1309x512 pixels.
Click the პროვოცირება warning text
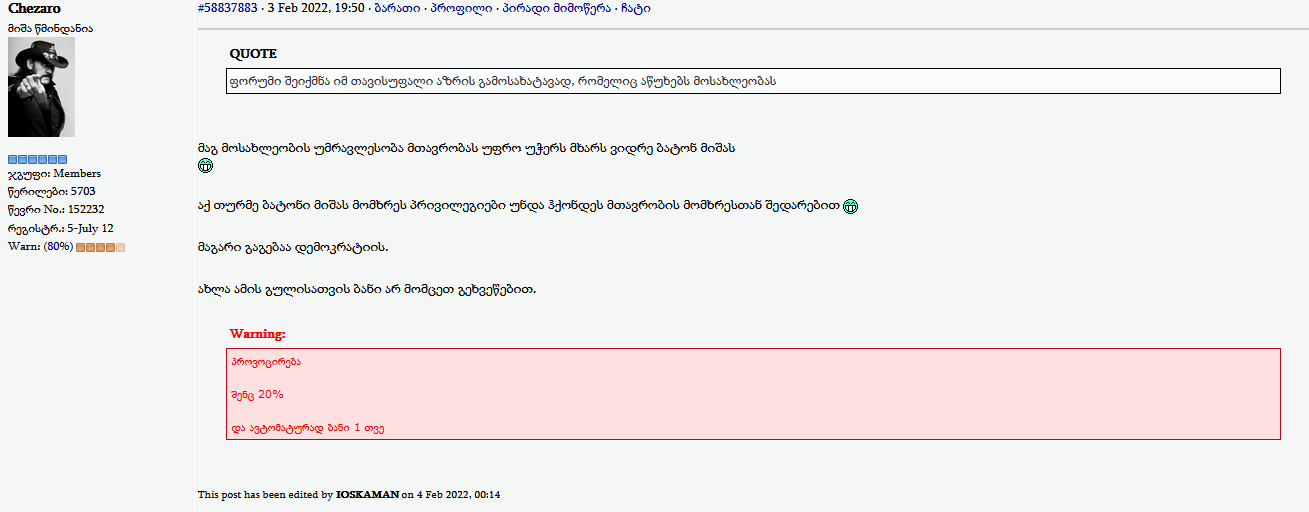tap(266, 361)
